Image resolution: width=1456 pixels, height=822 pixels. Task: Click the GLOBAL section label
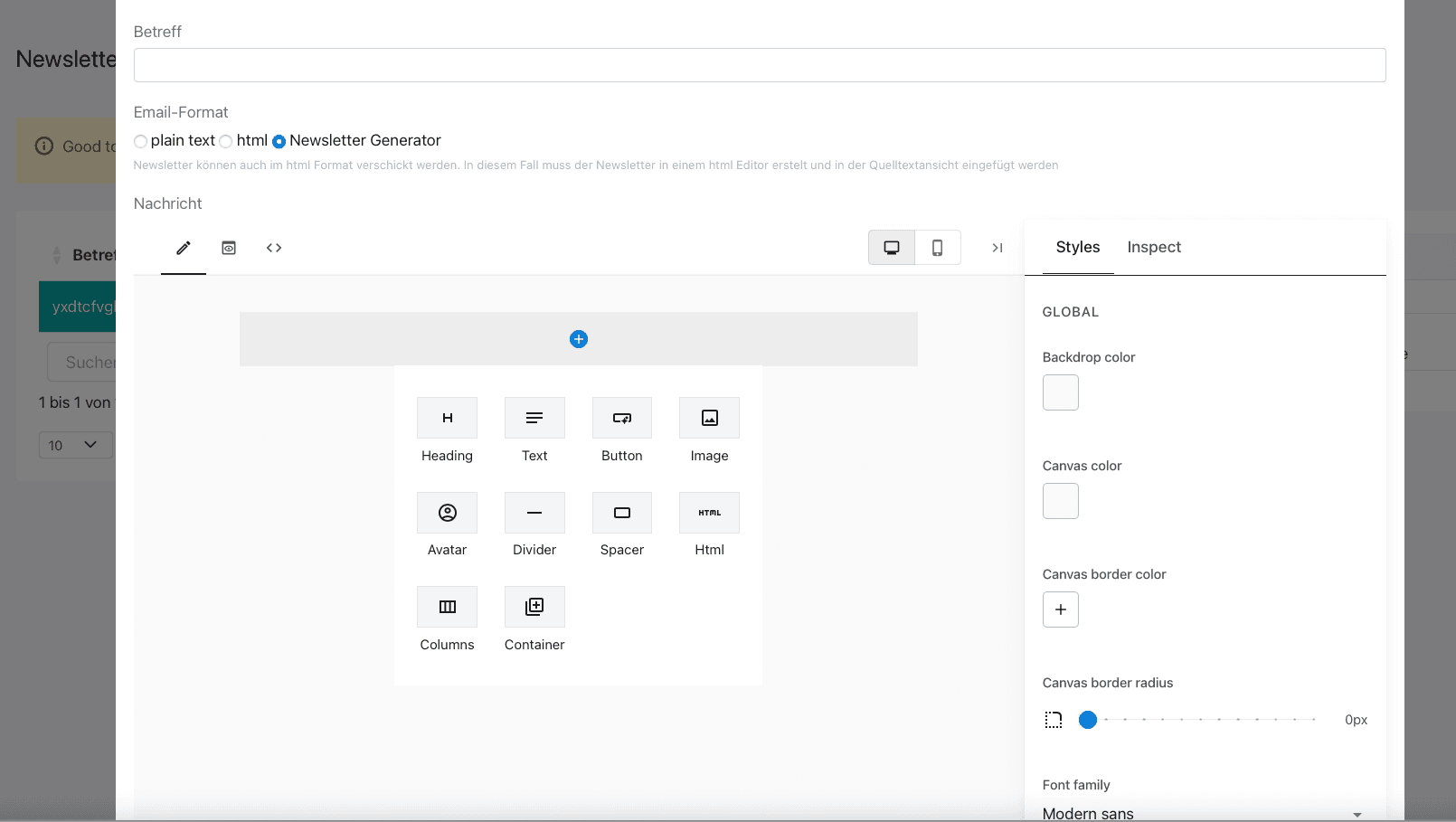[x=1071, y=312]
